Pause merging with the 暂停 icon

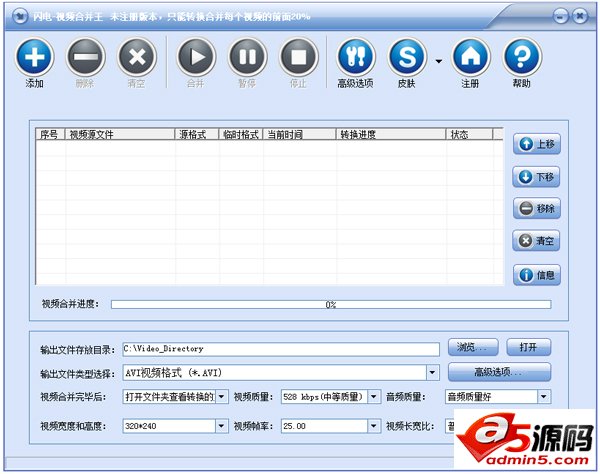pyautogui.click(x=248, y=57)
